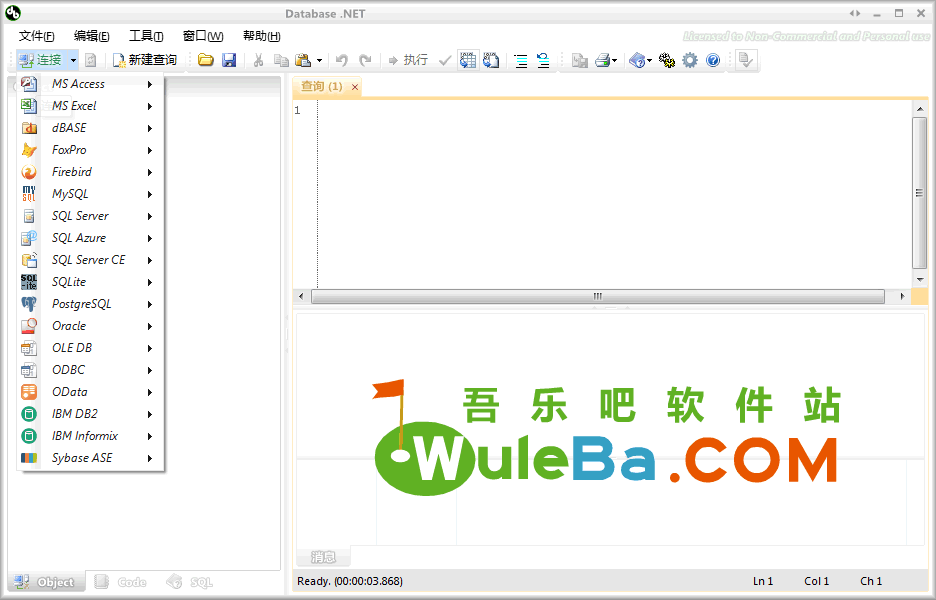Choose MS Excel from the connect menu
The width and height of the screenshot is (936, 600).
[x=91, y=106]
